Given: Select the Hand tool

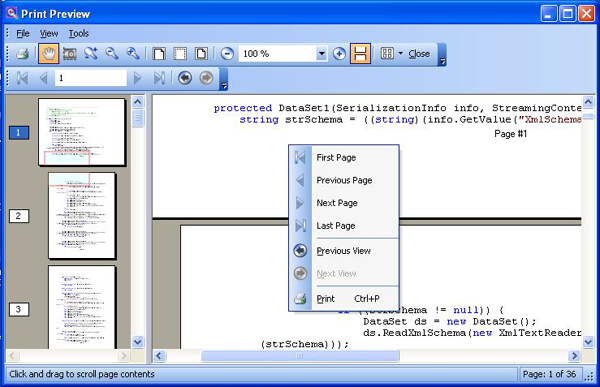Looking at the screenshot, I should 48,54.
